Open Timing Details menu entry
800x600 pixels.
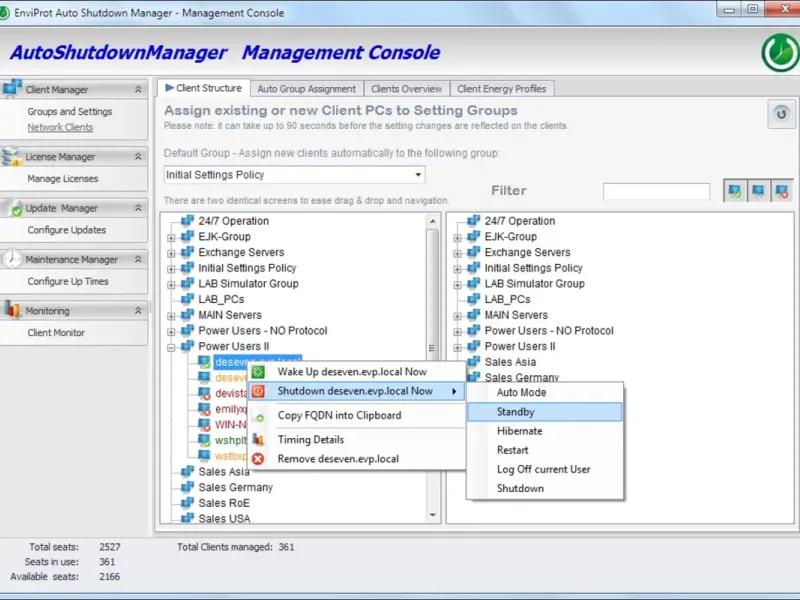click(x=356, y=439)
